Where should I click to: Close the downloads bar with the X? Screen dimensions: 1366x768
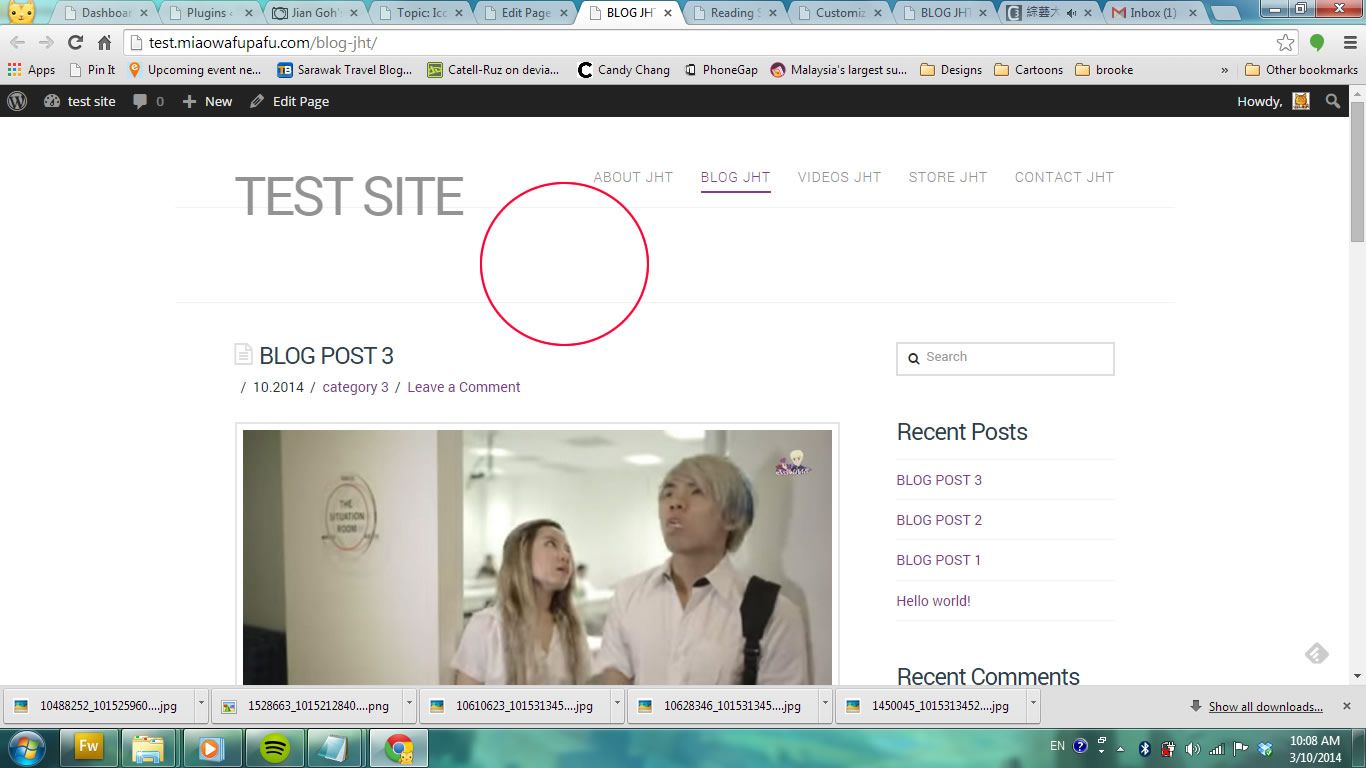[x=1346, y=706]
